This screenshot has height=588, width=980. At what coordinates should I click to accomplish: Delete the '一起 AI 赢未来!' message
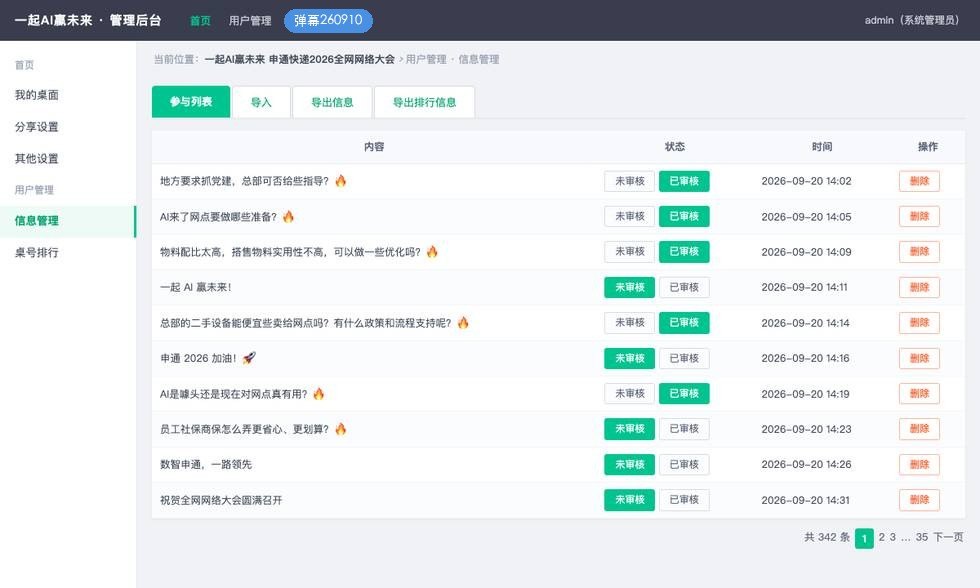pos(919,287)
